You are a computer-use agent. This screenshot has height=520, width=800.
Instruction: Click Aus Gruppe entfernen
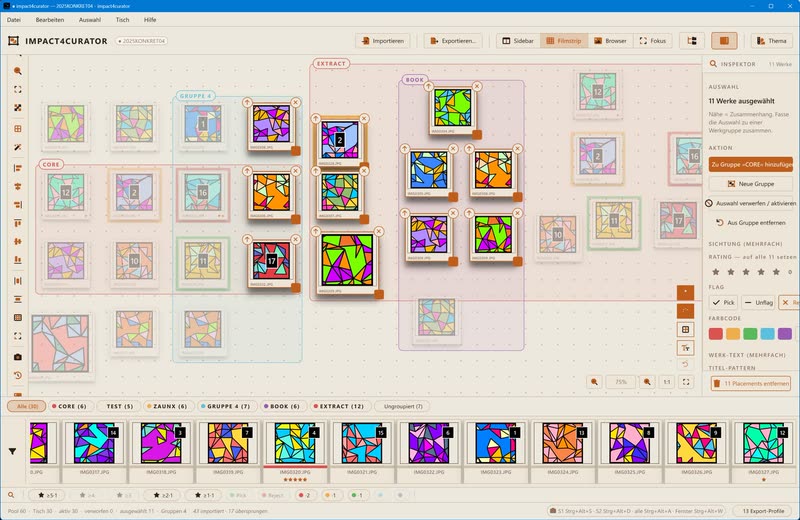[751, 222]
